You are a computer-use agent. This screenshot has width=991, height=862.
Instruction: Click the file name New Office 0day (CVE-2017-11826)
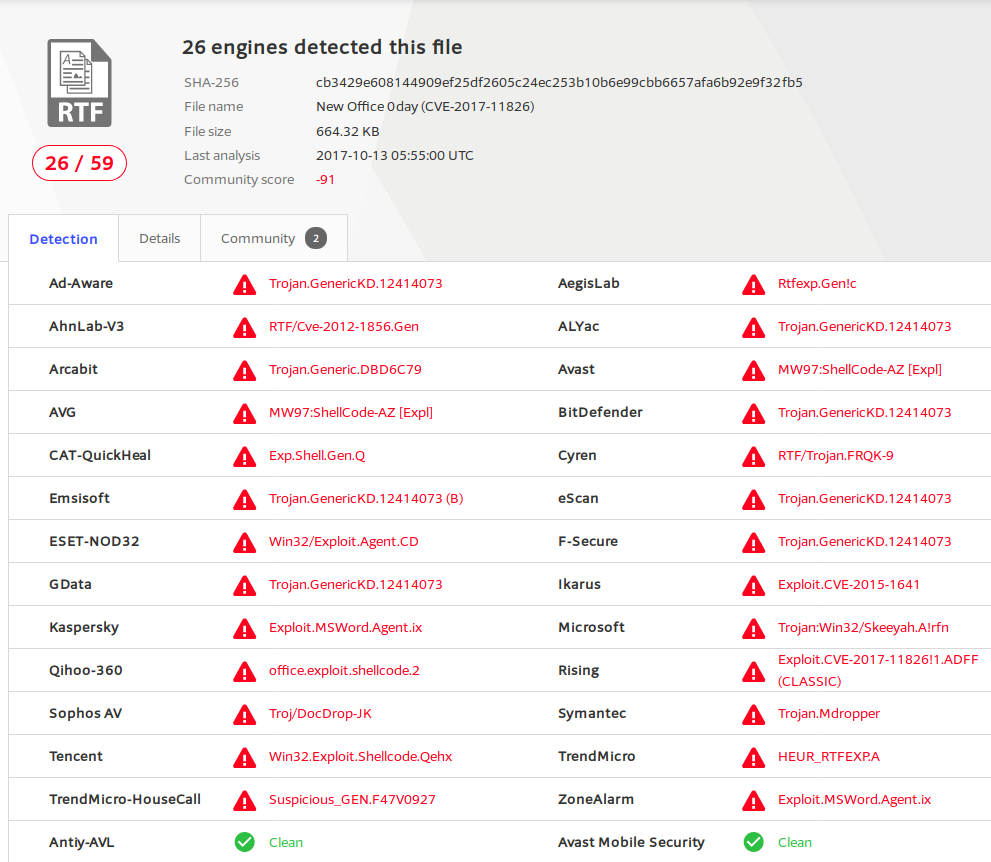[425, 106]
